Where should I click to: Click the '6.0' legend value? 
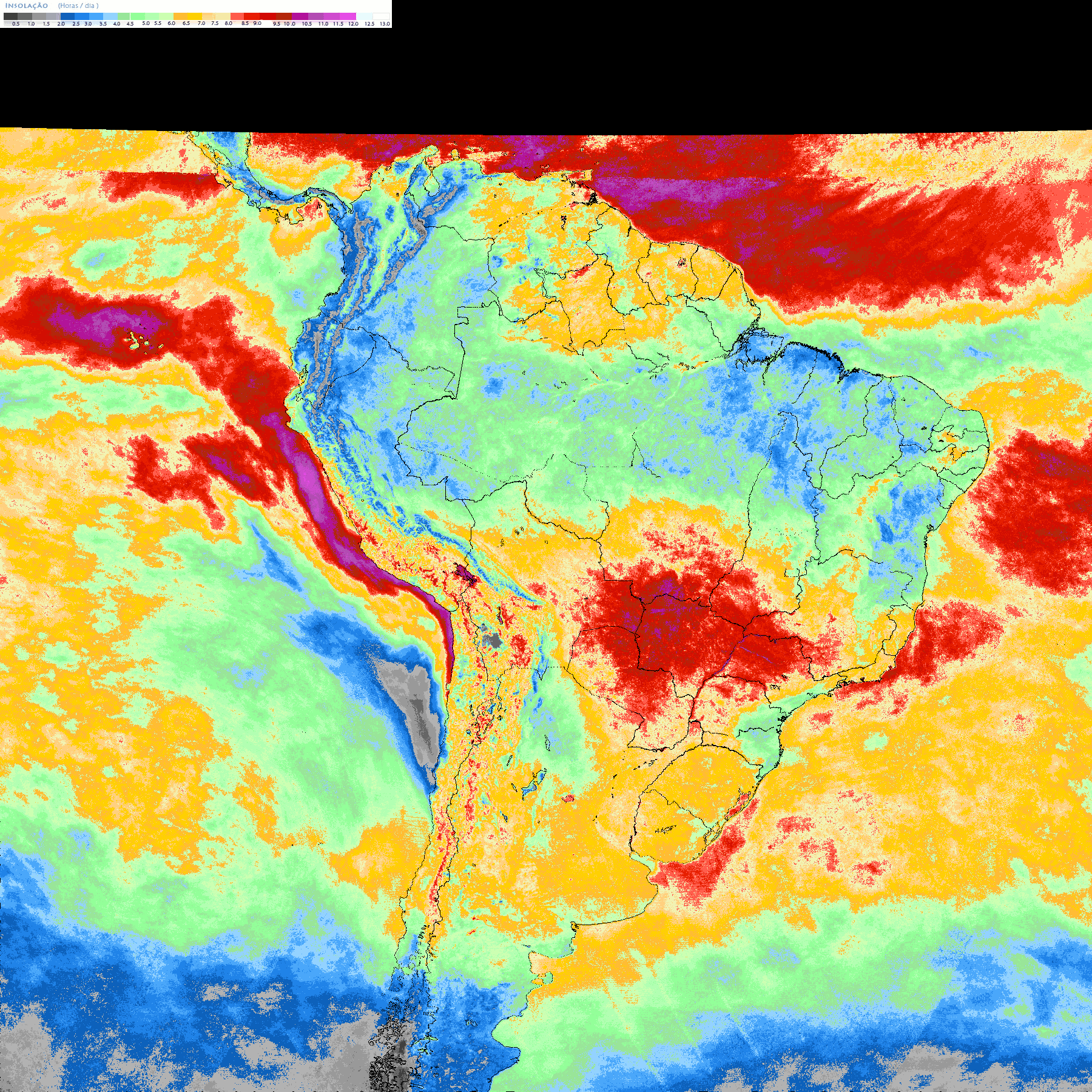172,23
